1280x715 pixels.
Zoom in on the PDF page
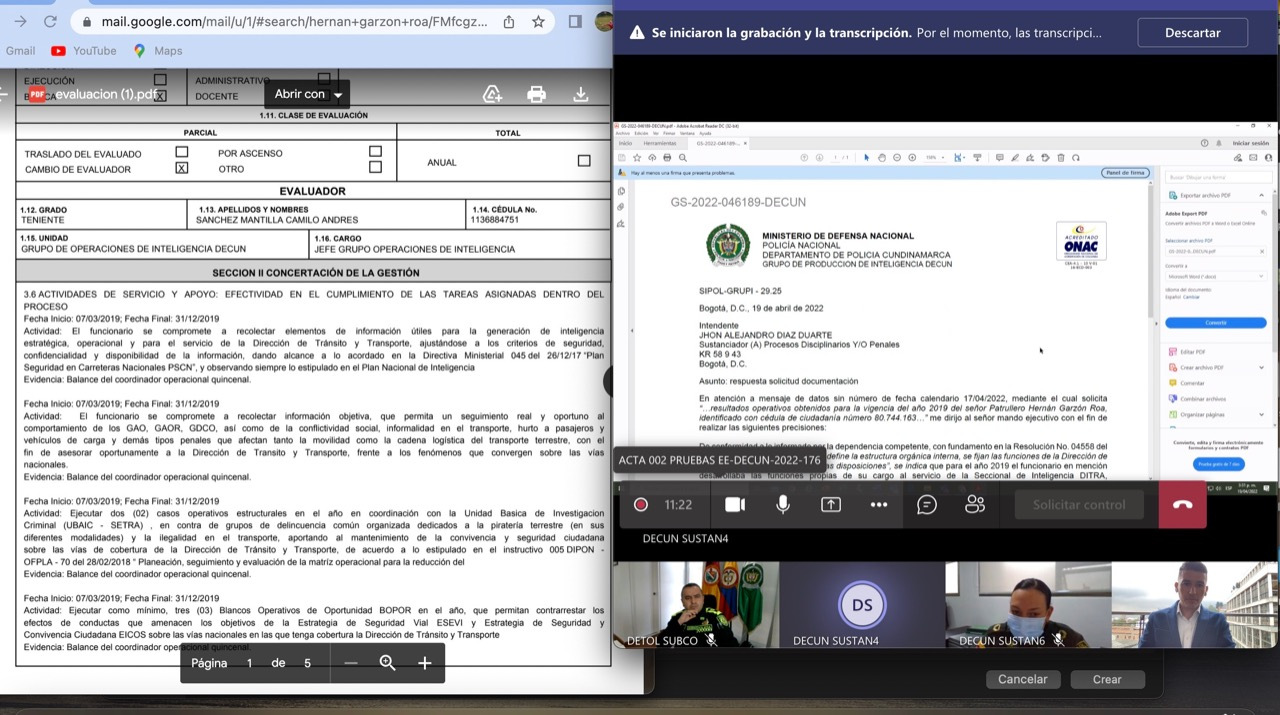point(425,663)
